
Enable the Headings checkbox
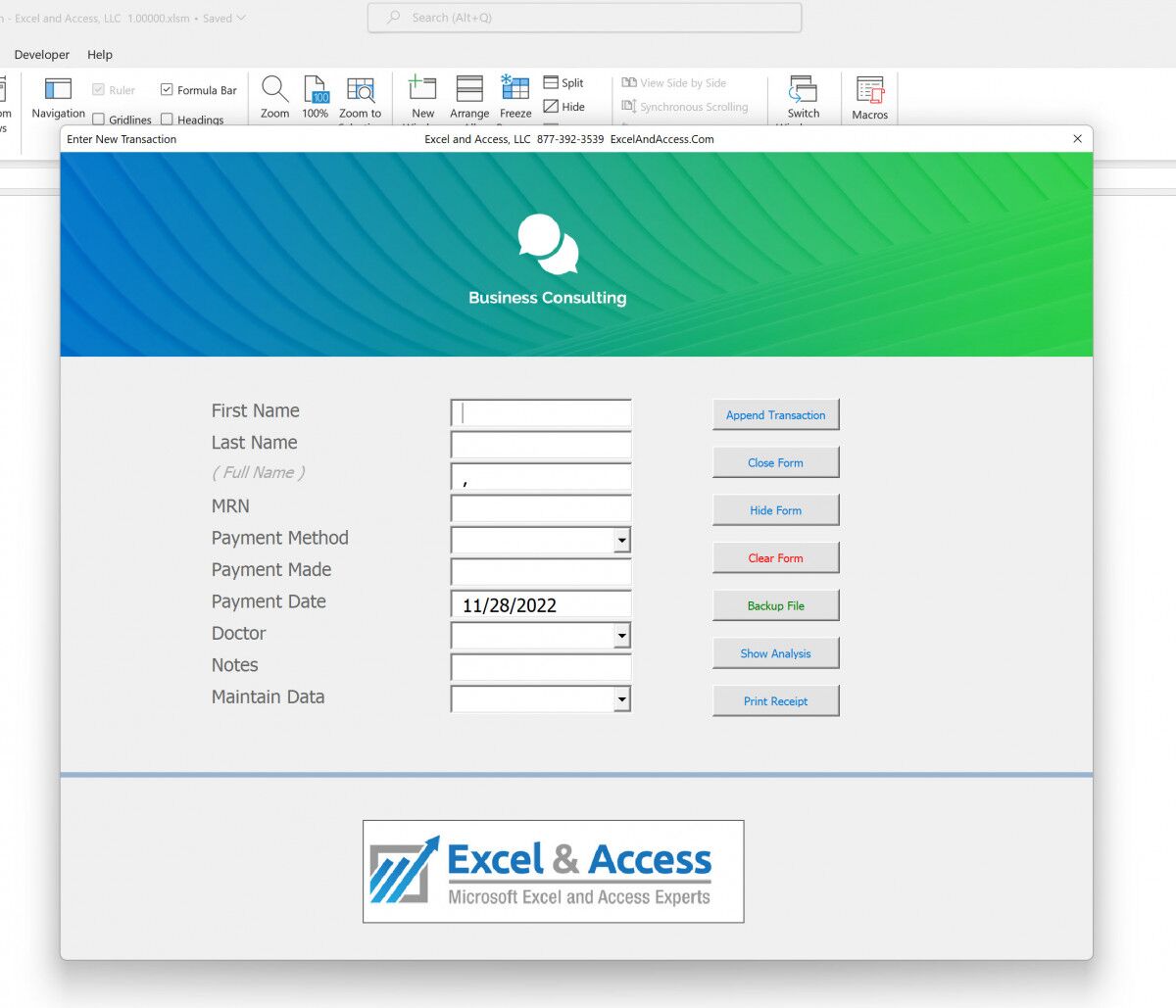click(168, 120)
